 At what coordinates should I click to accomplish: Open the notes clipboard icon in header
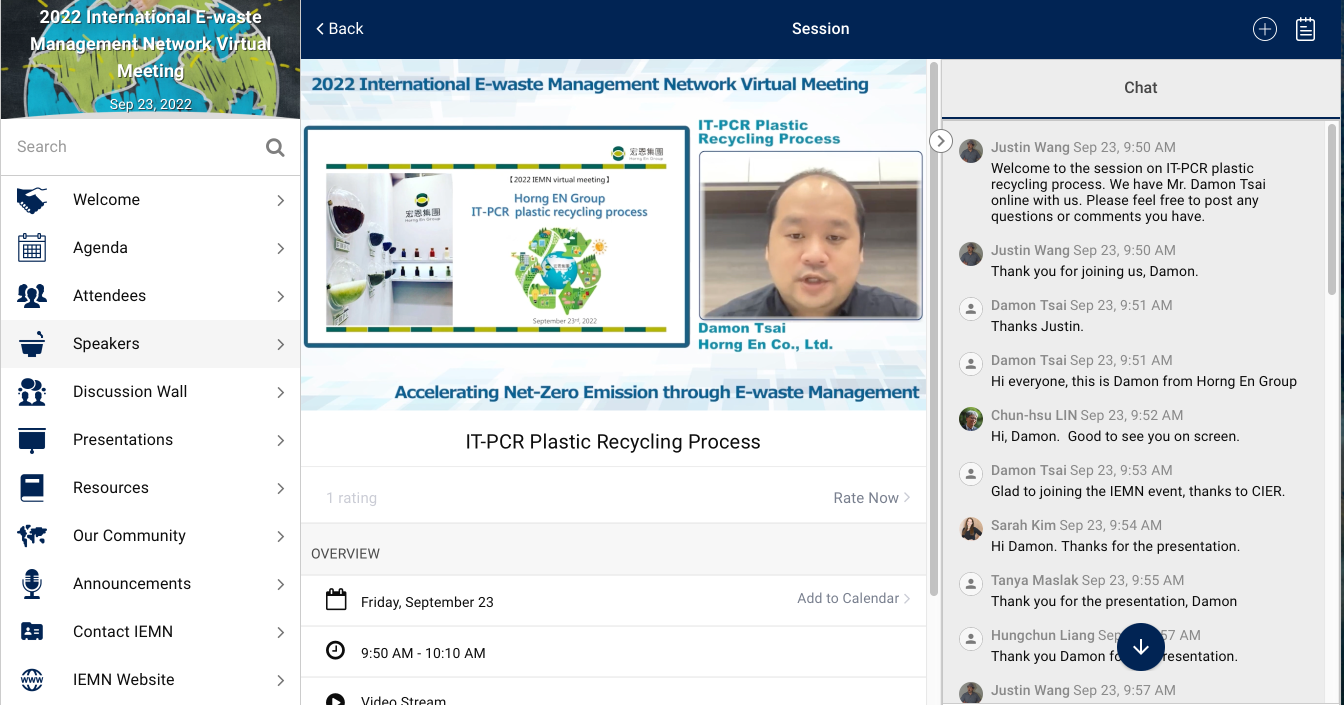click(1305, 29)
